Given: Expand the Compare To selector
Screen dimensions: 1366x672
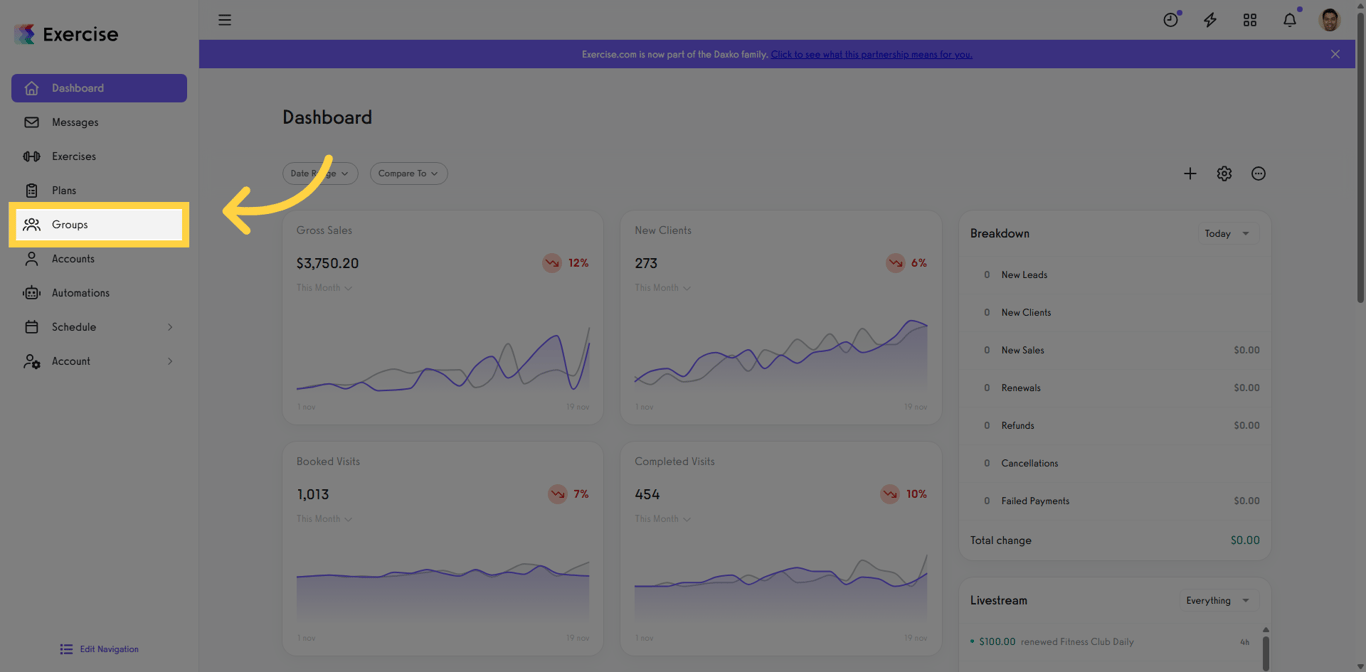Looking at the screenshot, I should point(408,173).
